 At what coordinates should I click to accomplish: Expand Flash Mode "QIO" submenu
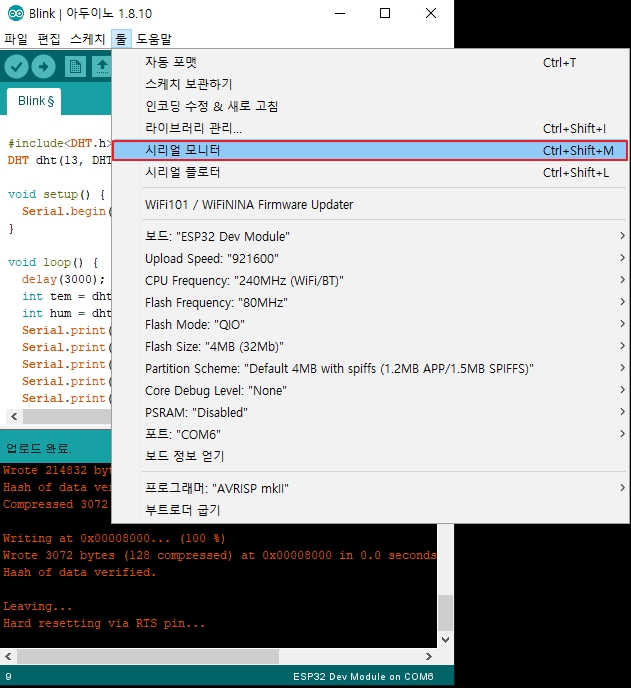click(x=370, y=324)
